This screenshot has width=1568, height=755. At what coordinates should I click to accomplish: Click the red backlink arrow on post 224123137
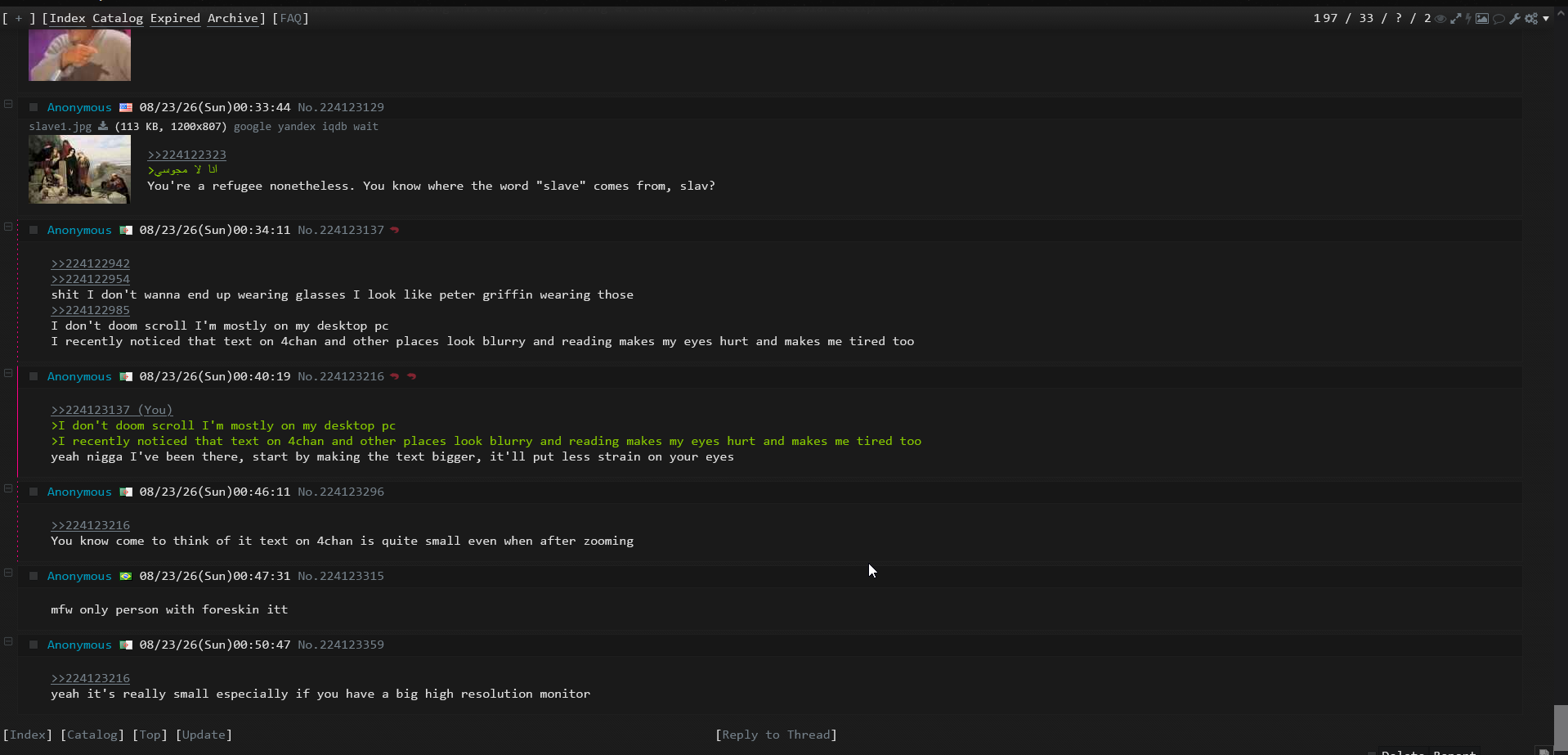coord(395,230)
